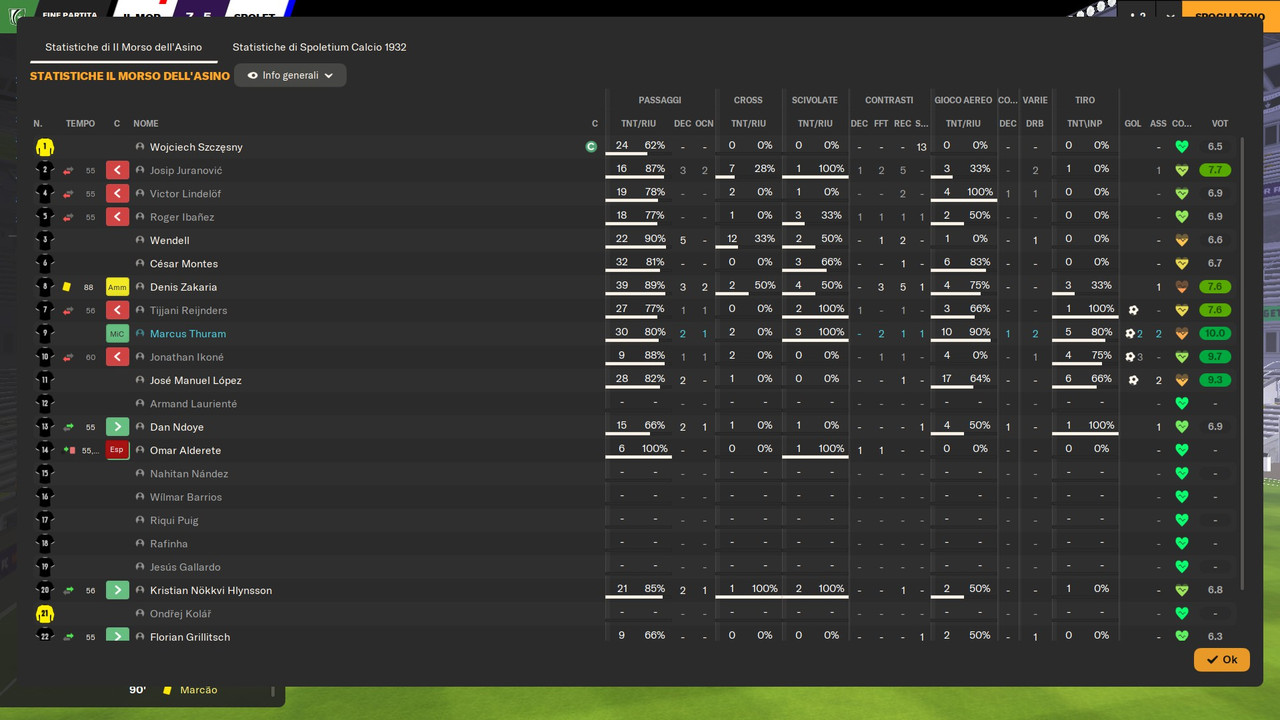The height and width of the screenshot is (720, 1280).
Task: Open the Info generali view dropdown
Action: click(290, 75)
